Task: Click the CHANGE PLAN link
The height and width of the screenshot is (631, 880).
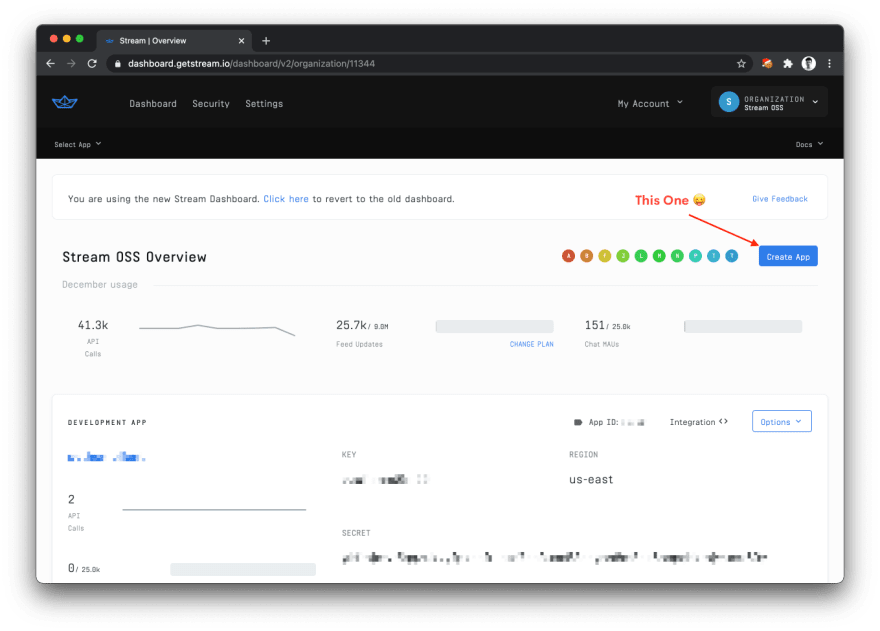Action: click(x=531, y=344)
